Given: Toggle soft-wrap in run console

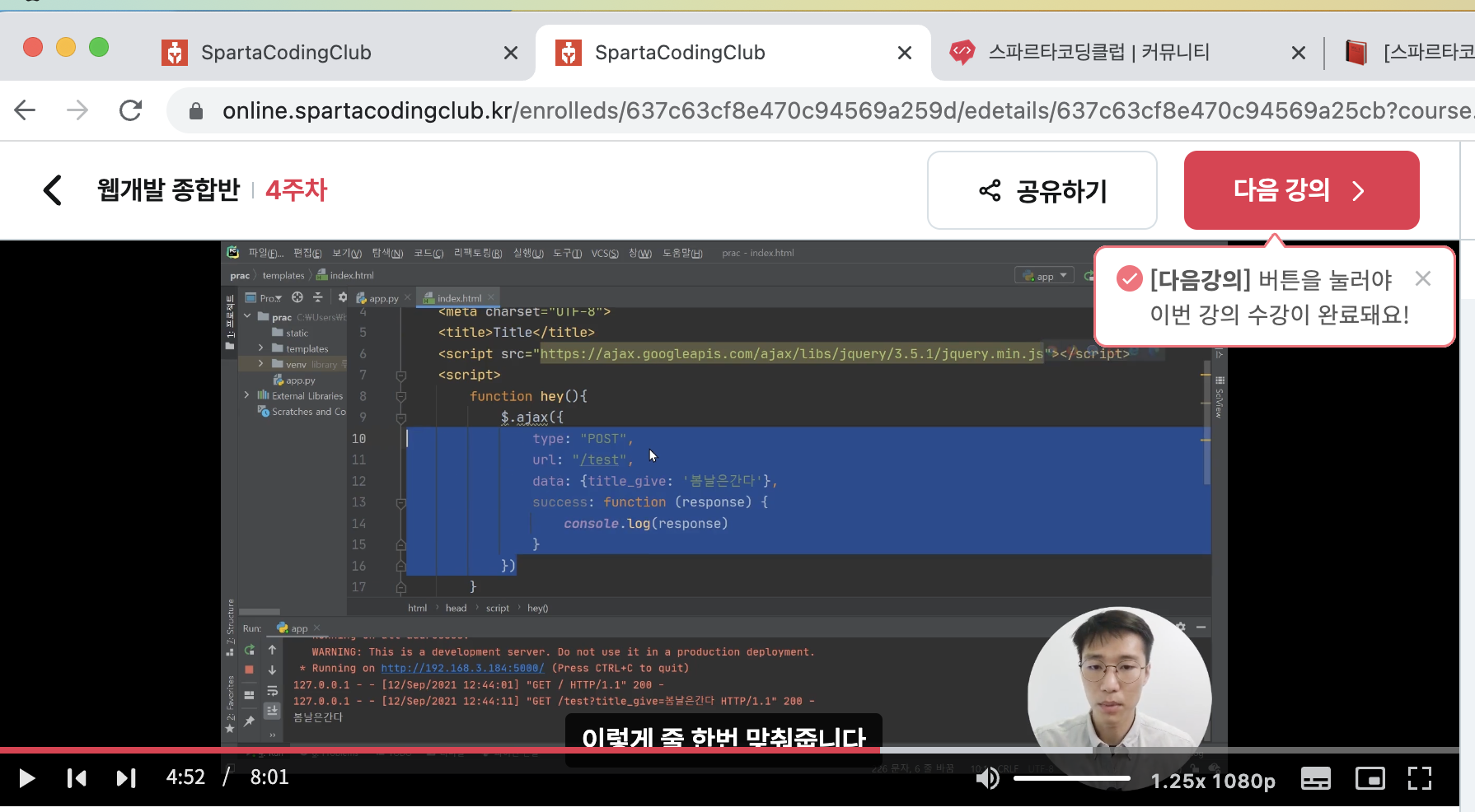Looking at the screenshot, I should [272, 691].
